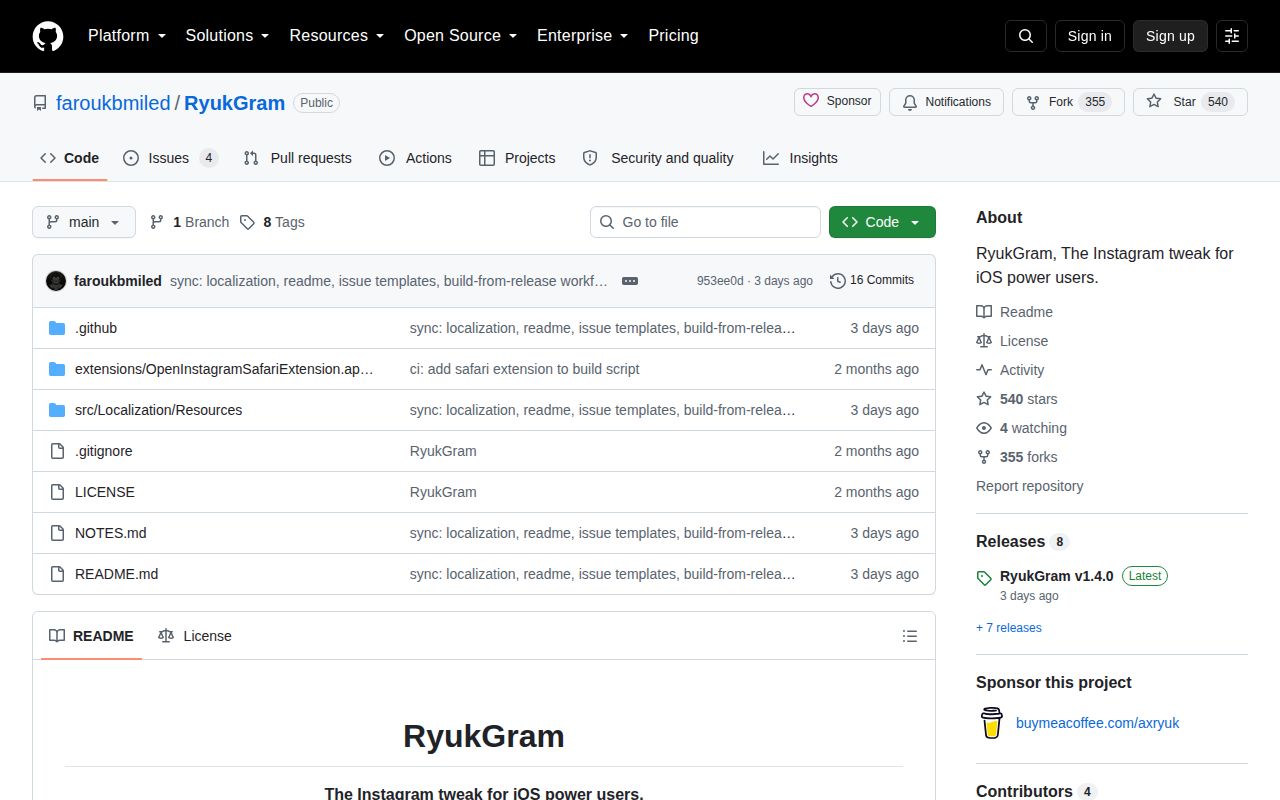Open the search magnifier button

(x=1026, y=36)
